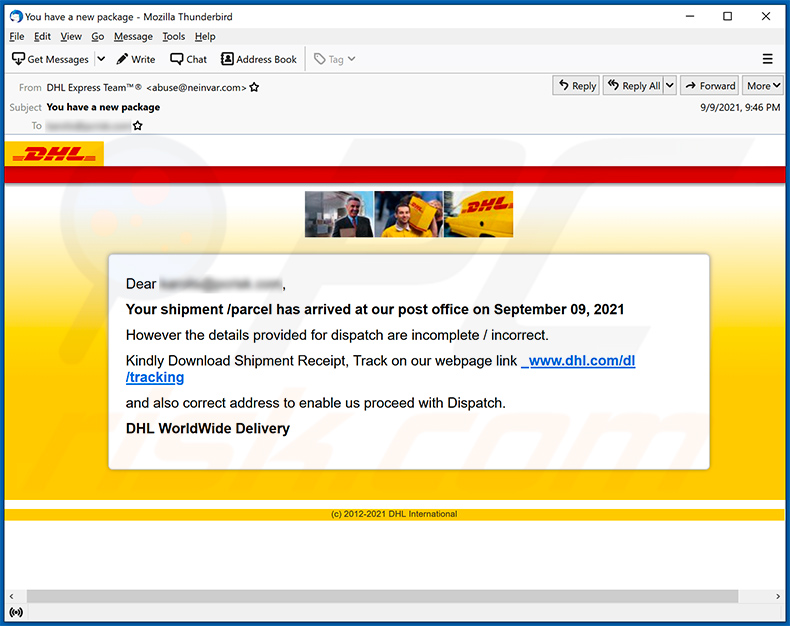Click the Reply All button
The width and height of the screenshot is (790, 626).
[x=634, y=86]
